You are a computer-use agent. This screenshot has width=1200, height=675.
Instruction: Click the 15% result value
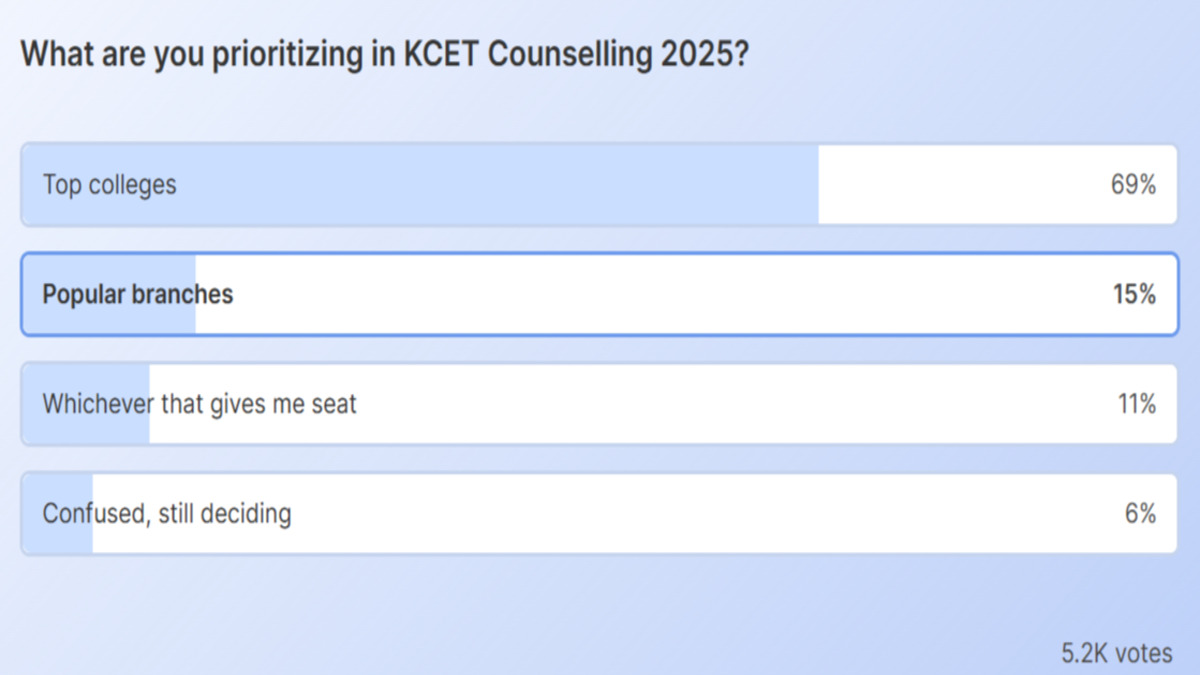tap(1133, 295)
